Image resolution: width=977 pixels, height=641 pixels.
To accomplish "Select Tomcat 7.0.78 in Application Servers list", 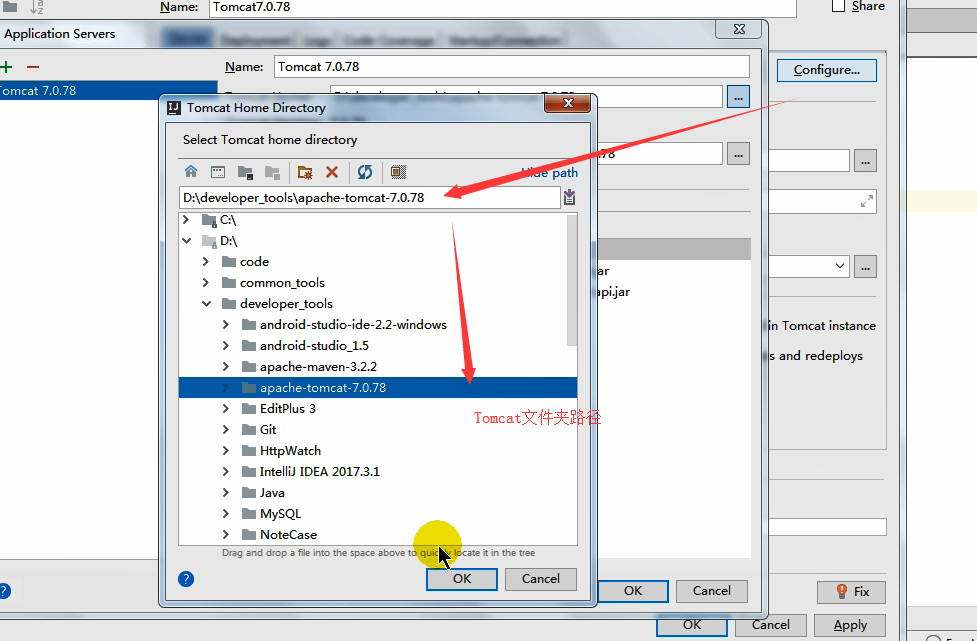I will (x=108, y=91).
